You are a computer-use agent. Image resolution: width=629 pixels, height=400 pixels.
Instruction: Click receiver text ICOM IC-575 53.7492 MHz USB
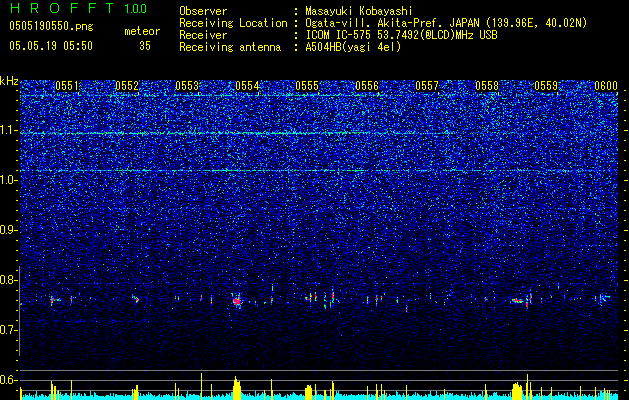click(x=401, y=35)
